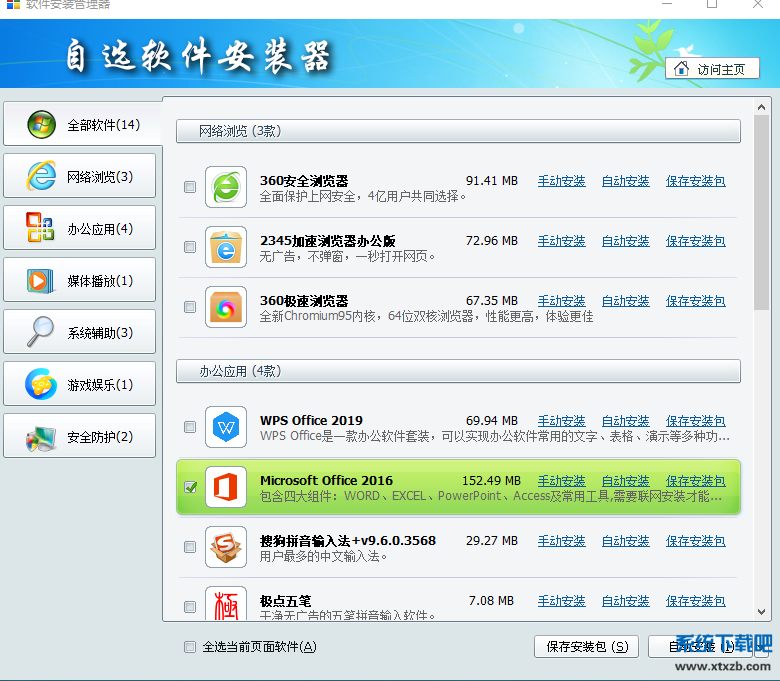Collapse the 网络浏览 (3款) section header

pyautogui.click(x=458, y=131)
